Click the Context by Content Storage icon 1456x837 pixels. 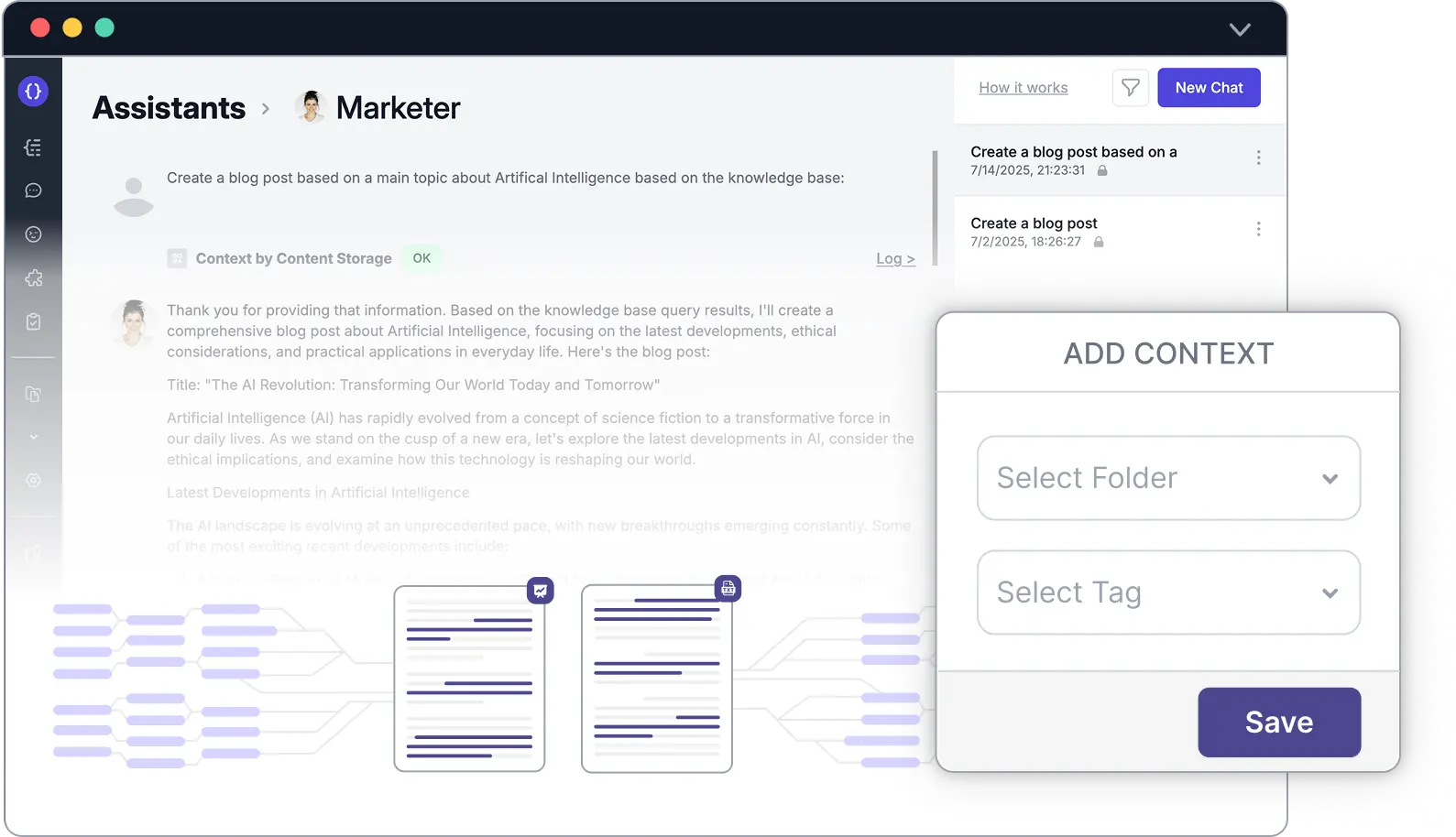click(177, 258)
